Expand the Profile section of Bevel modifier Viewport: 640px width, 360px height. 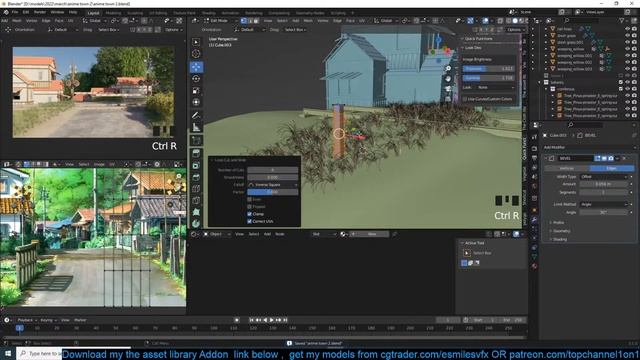pyautogui.click(x=557, y=222)
